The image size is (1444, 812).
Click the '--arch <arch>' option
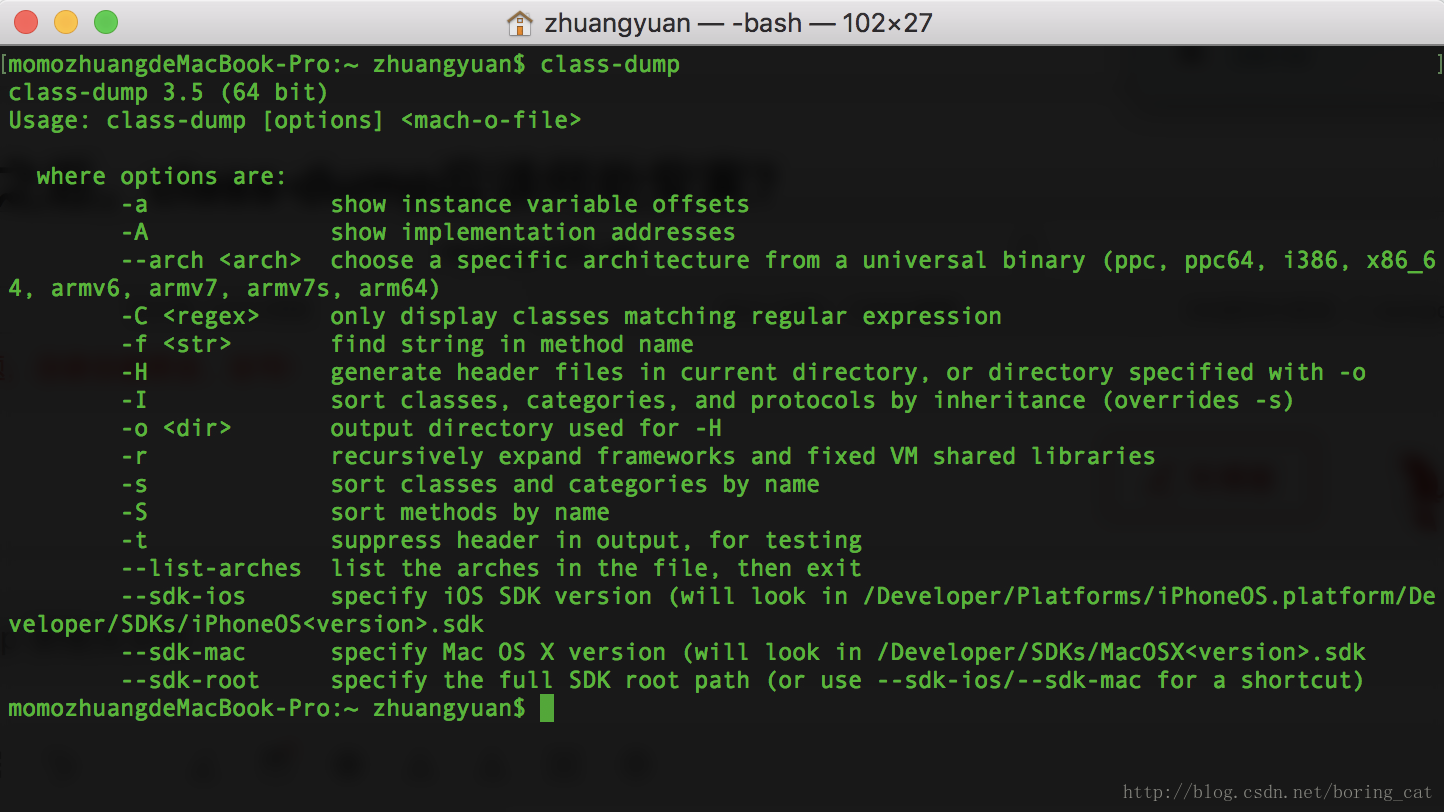(x=211, y=261)
